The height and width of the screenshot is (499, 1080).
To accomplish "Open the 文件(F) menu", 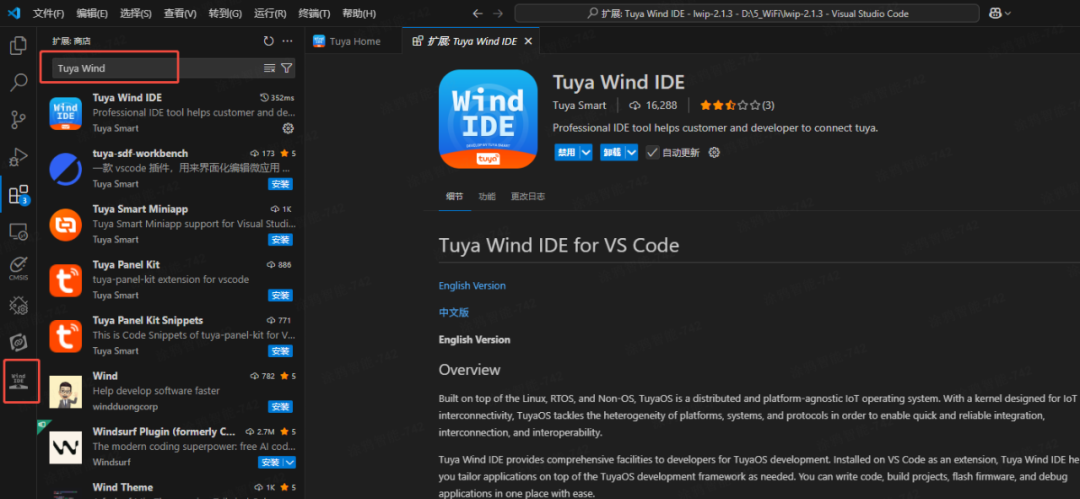I will tap(49, 13).
